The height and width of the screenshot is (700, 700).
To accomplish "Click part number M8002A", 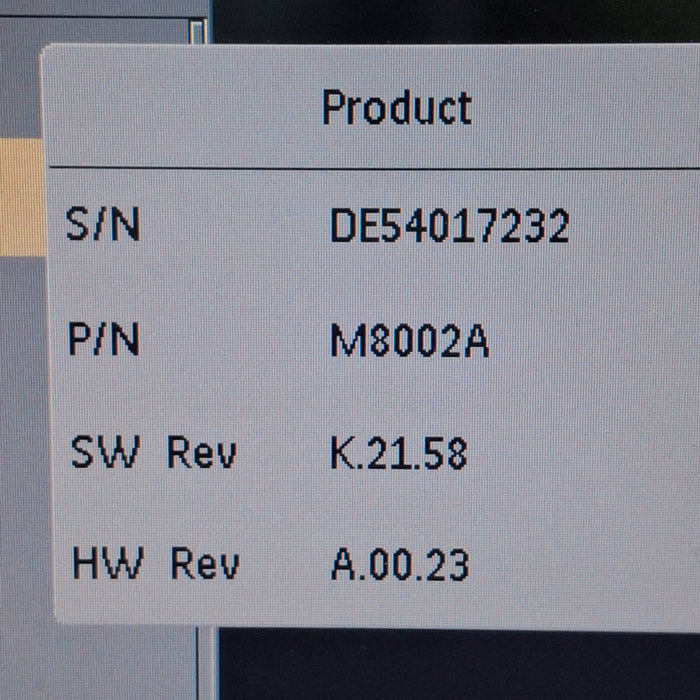I will [409, 342].
